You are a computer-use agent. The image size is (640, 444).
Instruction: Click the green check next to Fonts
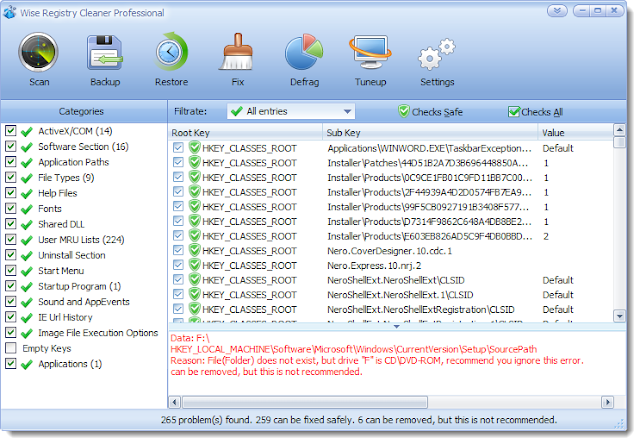[x=27, y=209]
